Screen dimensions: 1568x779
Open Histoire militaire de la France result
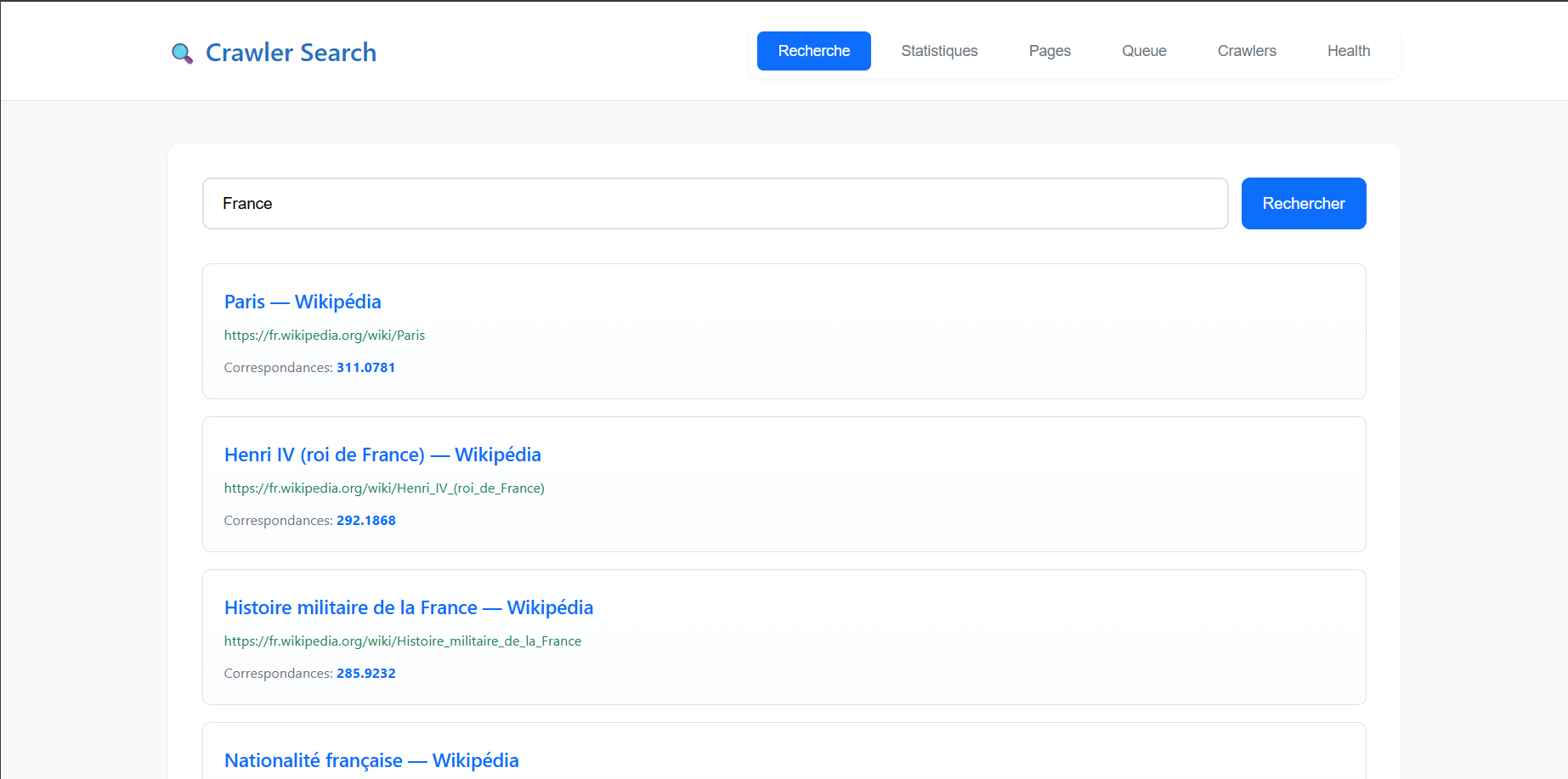tap(409, 607)
